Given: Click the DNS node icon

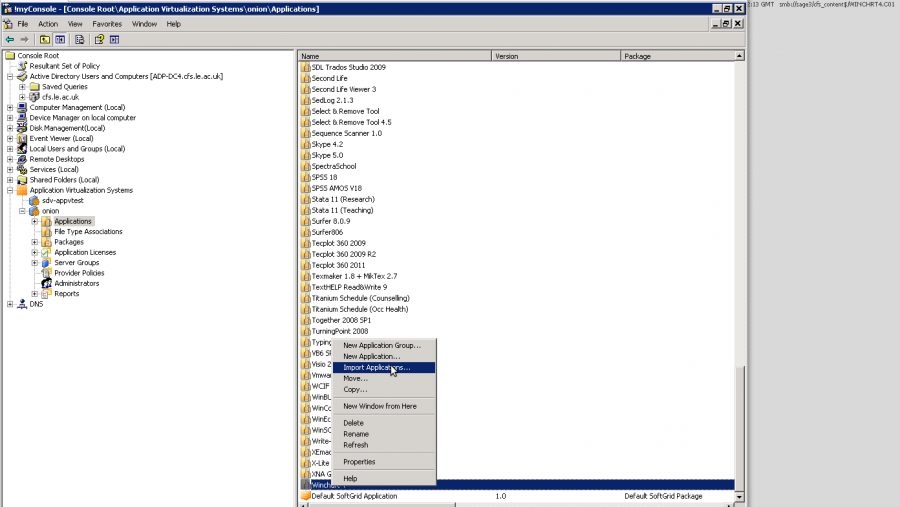Looking at the screenshot, I should [22, 304].
